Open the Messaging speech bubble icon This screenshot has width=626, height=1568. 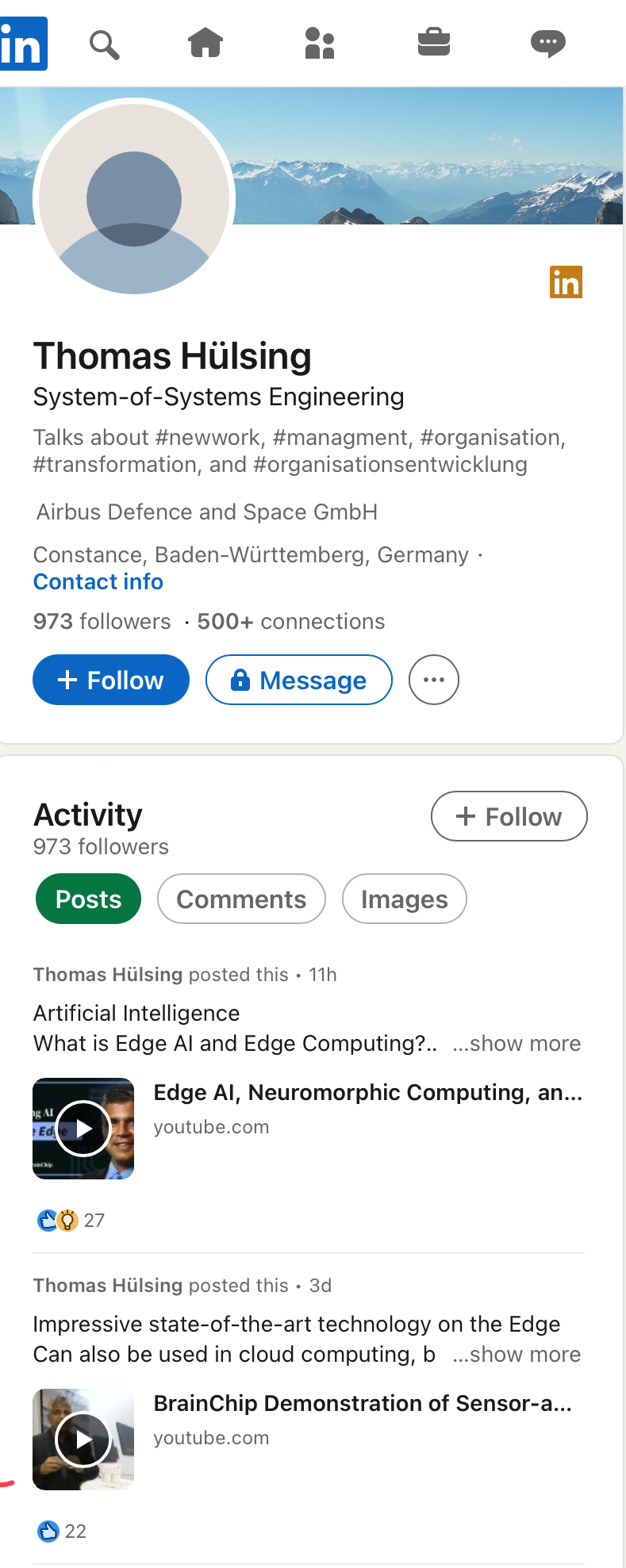(x=548, y=43)
